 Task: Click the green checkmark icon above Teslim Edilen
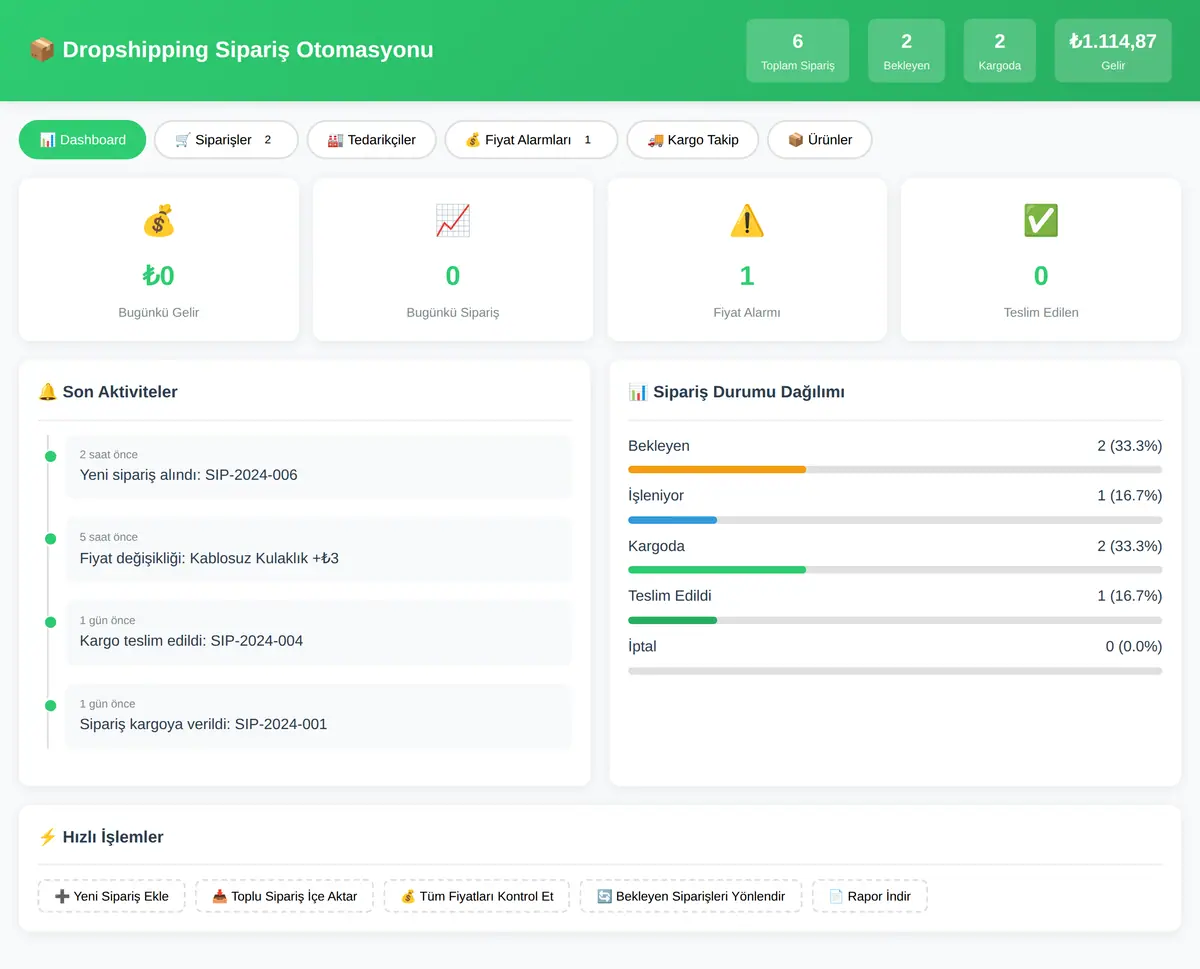[1040, 220]
